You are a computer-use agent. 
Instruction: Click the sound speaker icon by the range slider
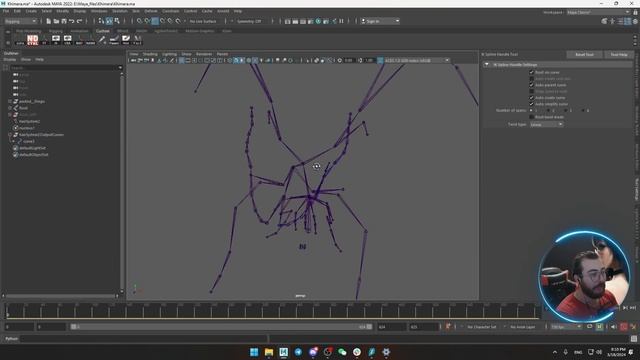pos(613,327)
